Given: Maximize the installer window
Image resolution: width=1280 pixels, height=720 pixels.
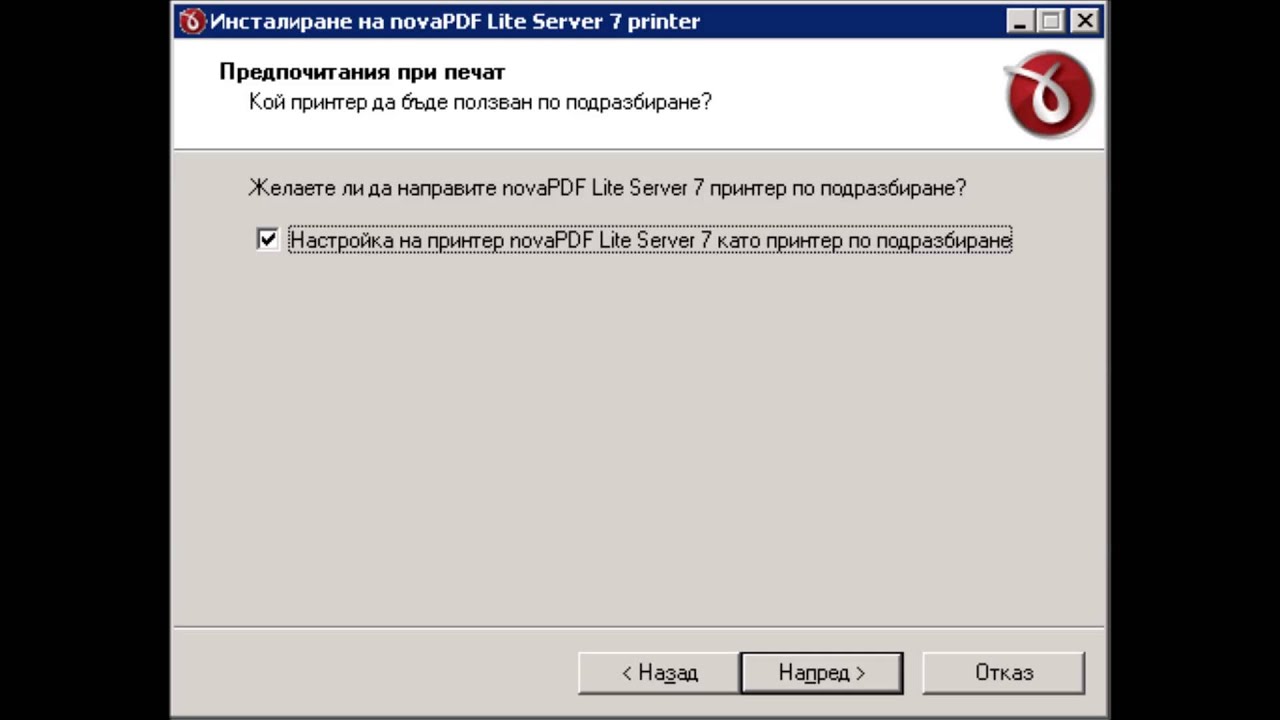Looking at the screenshot, I should pyautogui.click(x=1051, y=21).
